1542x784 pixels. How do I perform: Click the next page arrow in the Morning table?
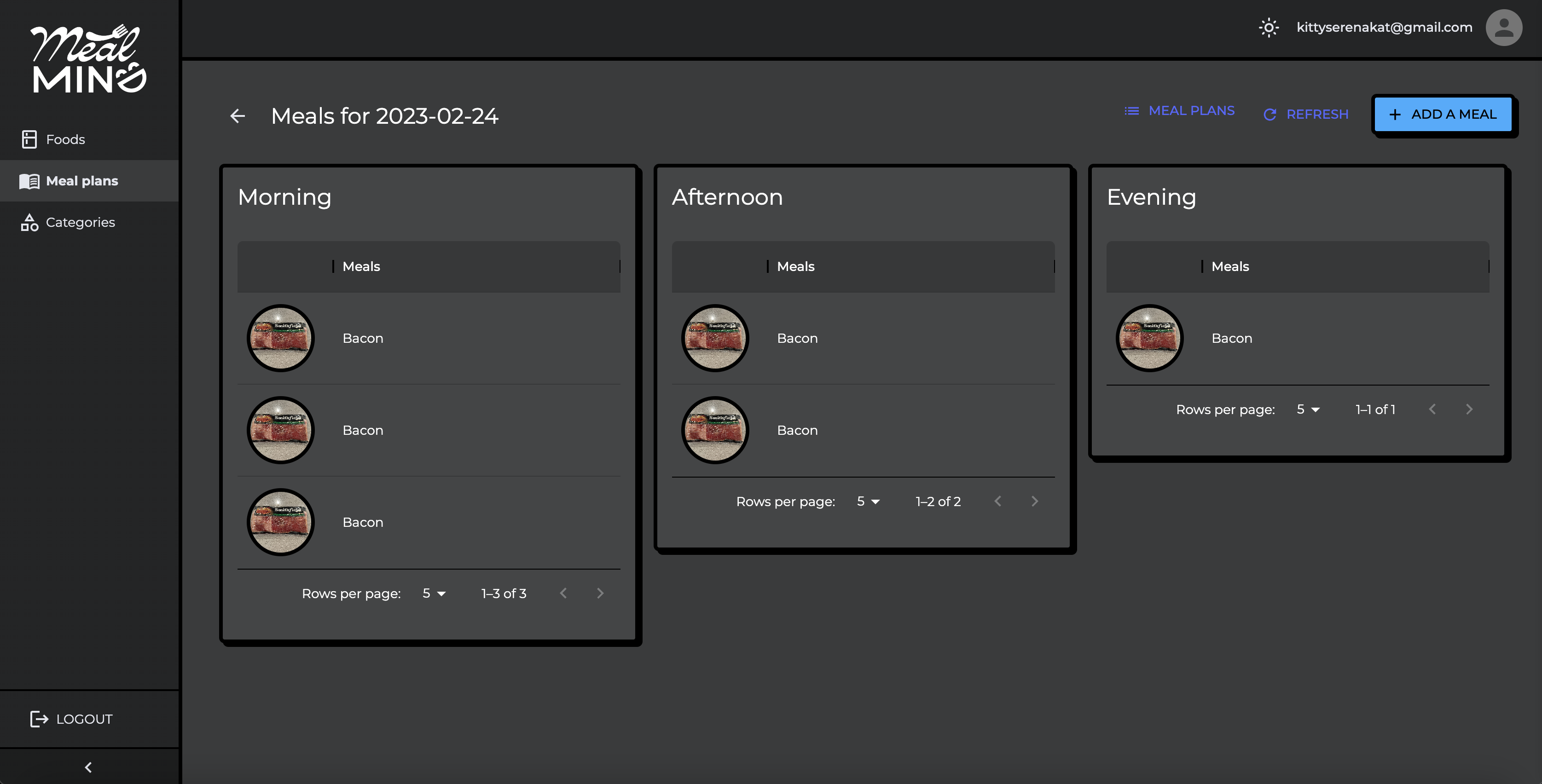click(600, 593)
